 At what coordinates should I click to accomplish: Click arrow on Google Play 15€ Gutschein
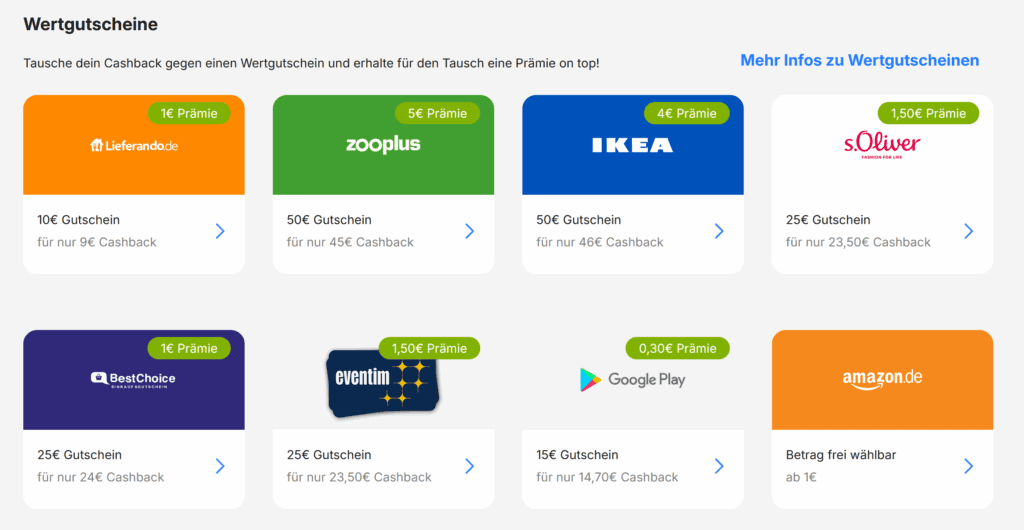point(718,466)
